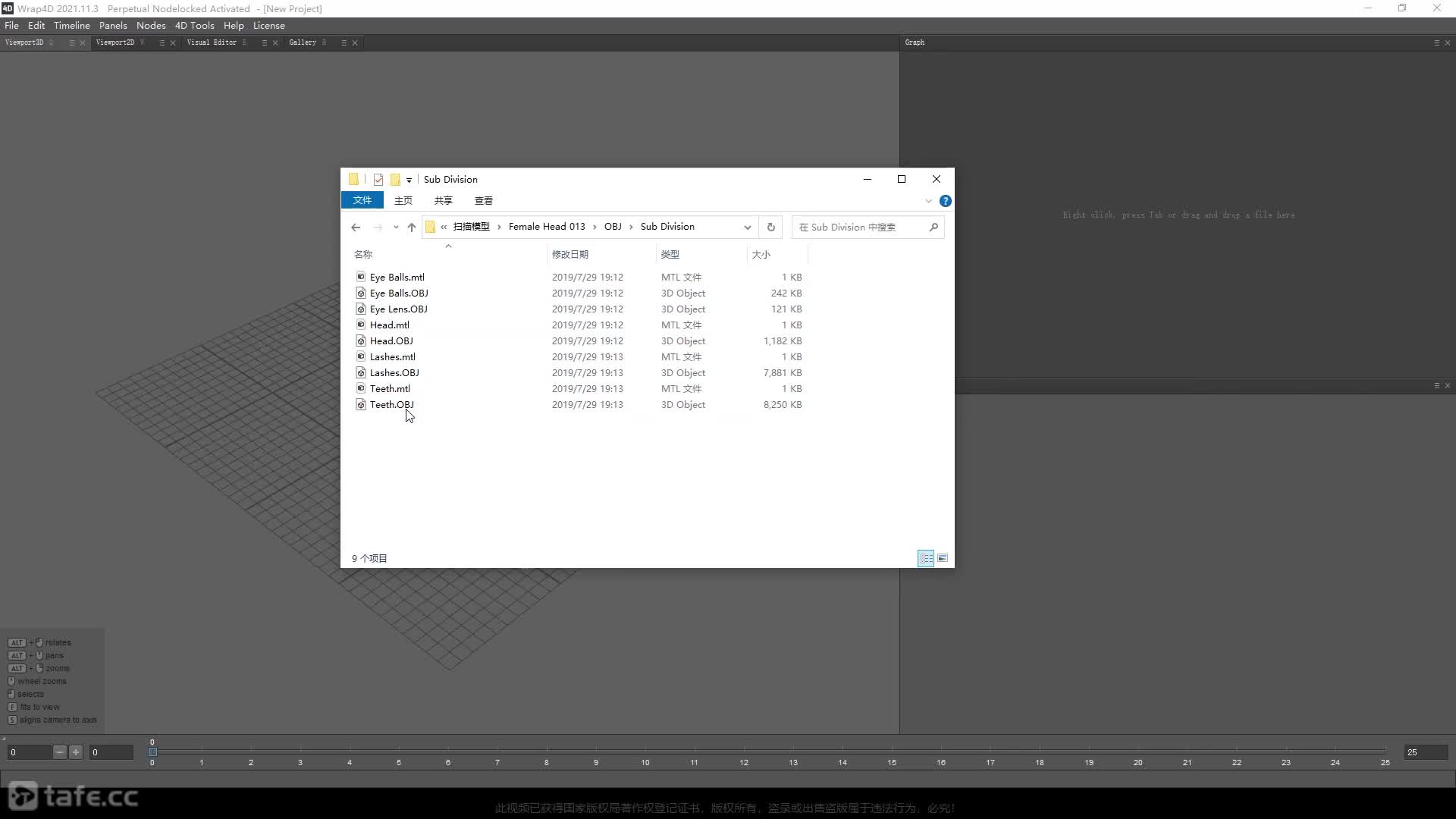
Task: Open the Help menu
Action: 234,25
